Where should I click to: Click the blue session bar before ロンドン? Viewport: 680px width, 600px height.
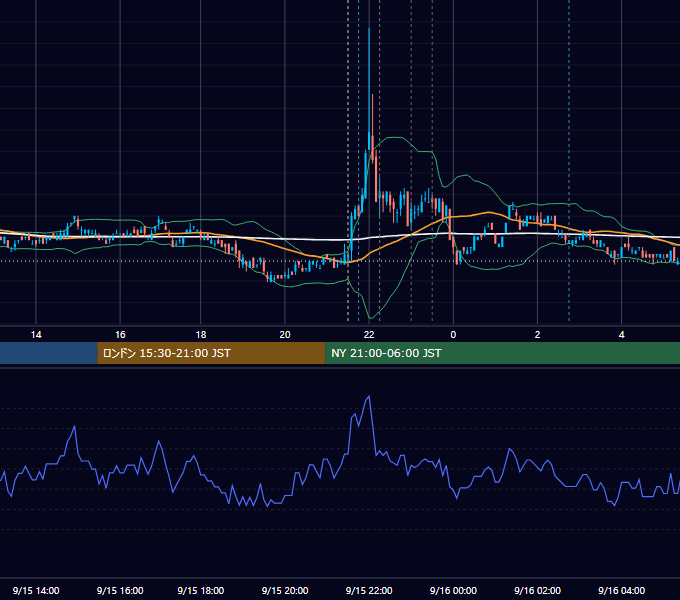49,353
